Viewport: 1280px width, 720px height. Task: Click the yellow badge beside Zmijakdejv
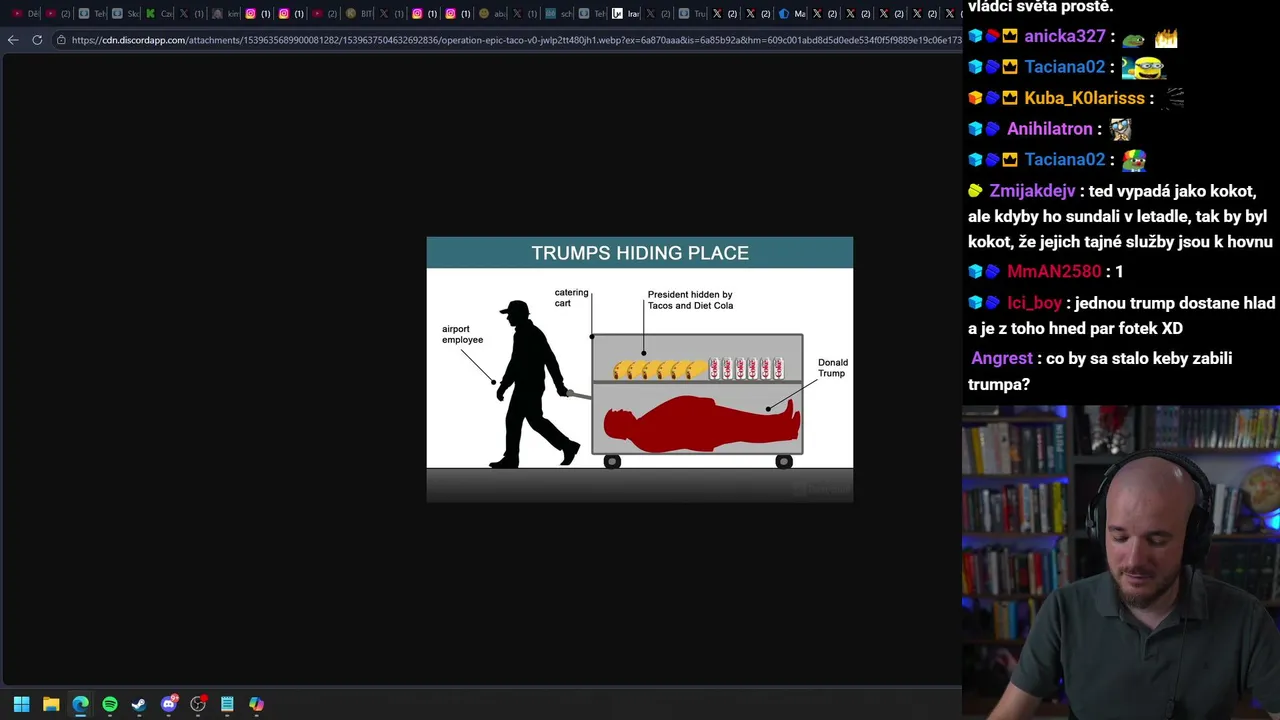click(976, 191)
